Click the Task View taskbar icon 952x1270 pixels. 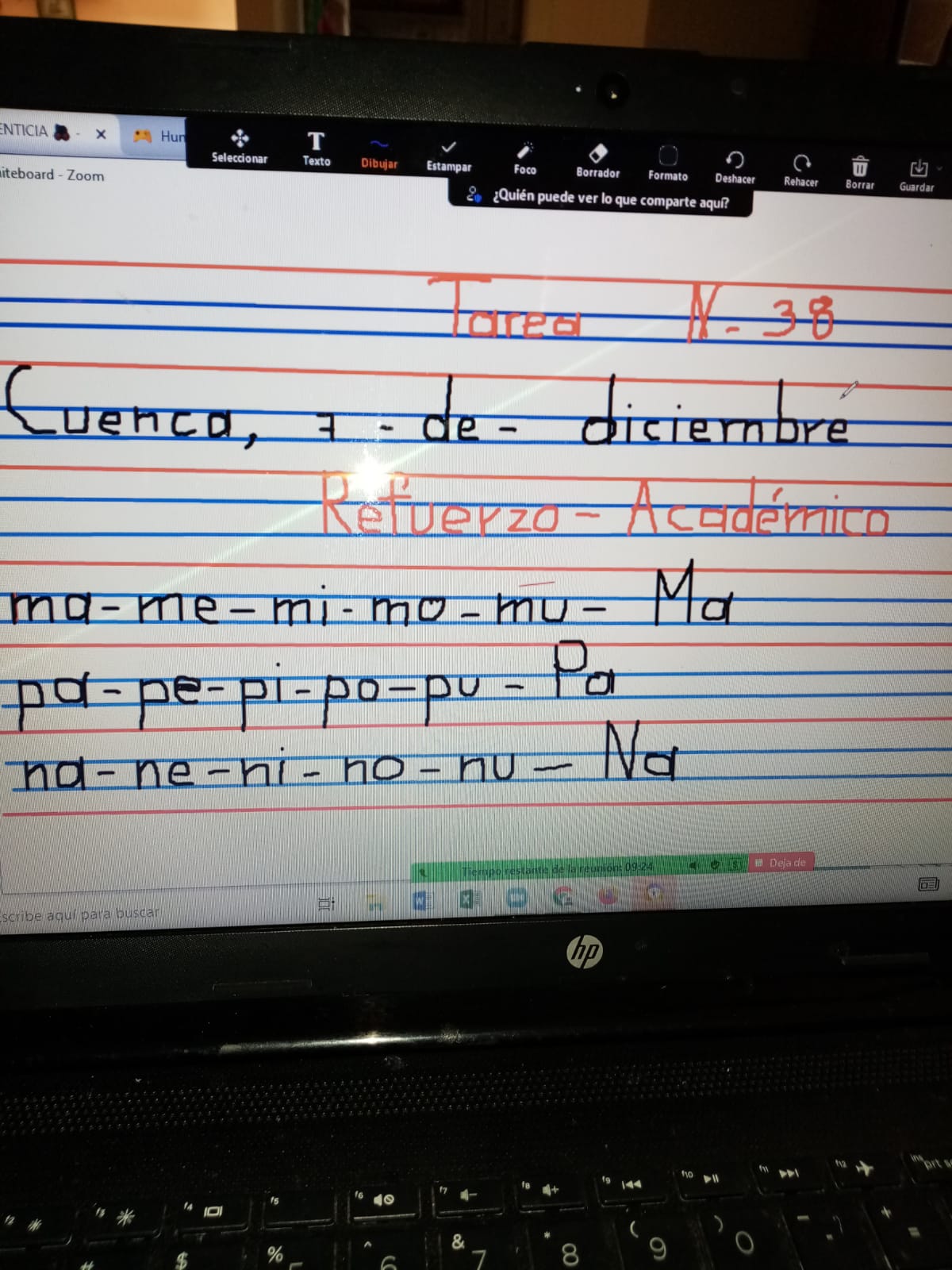pos(326,903)
